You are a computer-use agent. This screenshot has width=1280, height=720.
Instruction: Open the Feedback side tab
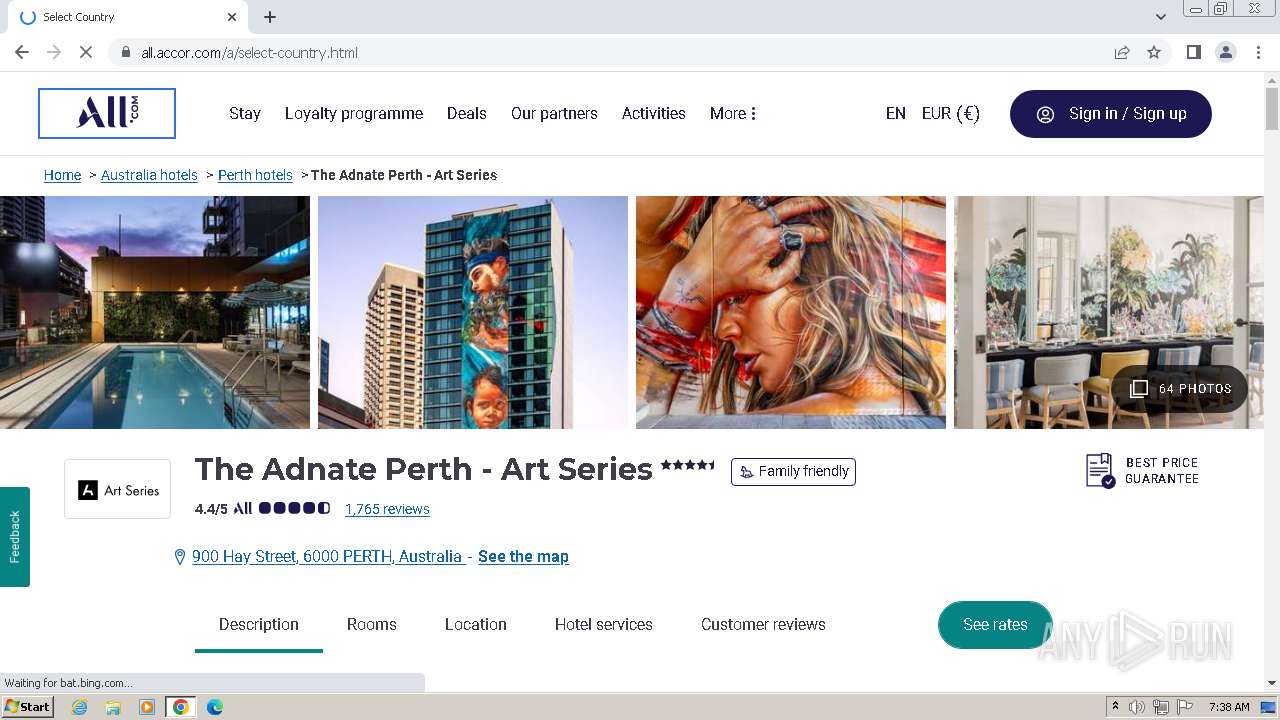click(15, 536)
